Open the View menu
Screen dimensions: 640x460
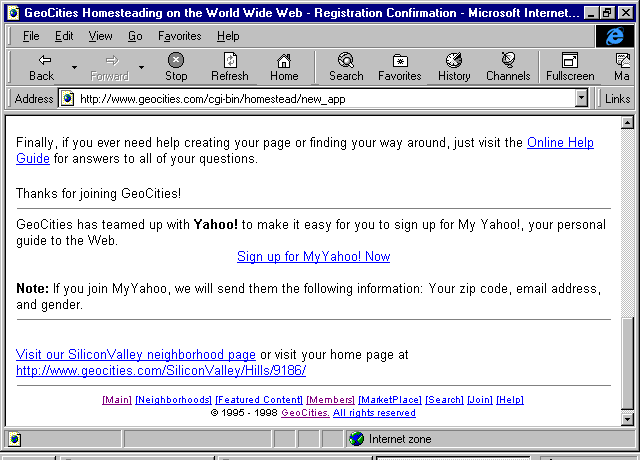tap(100, 36)
